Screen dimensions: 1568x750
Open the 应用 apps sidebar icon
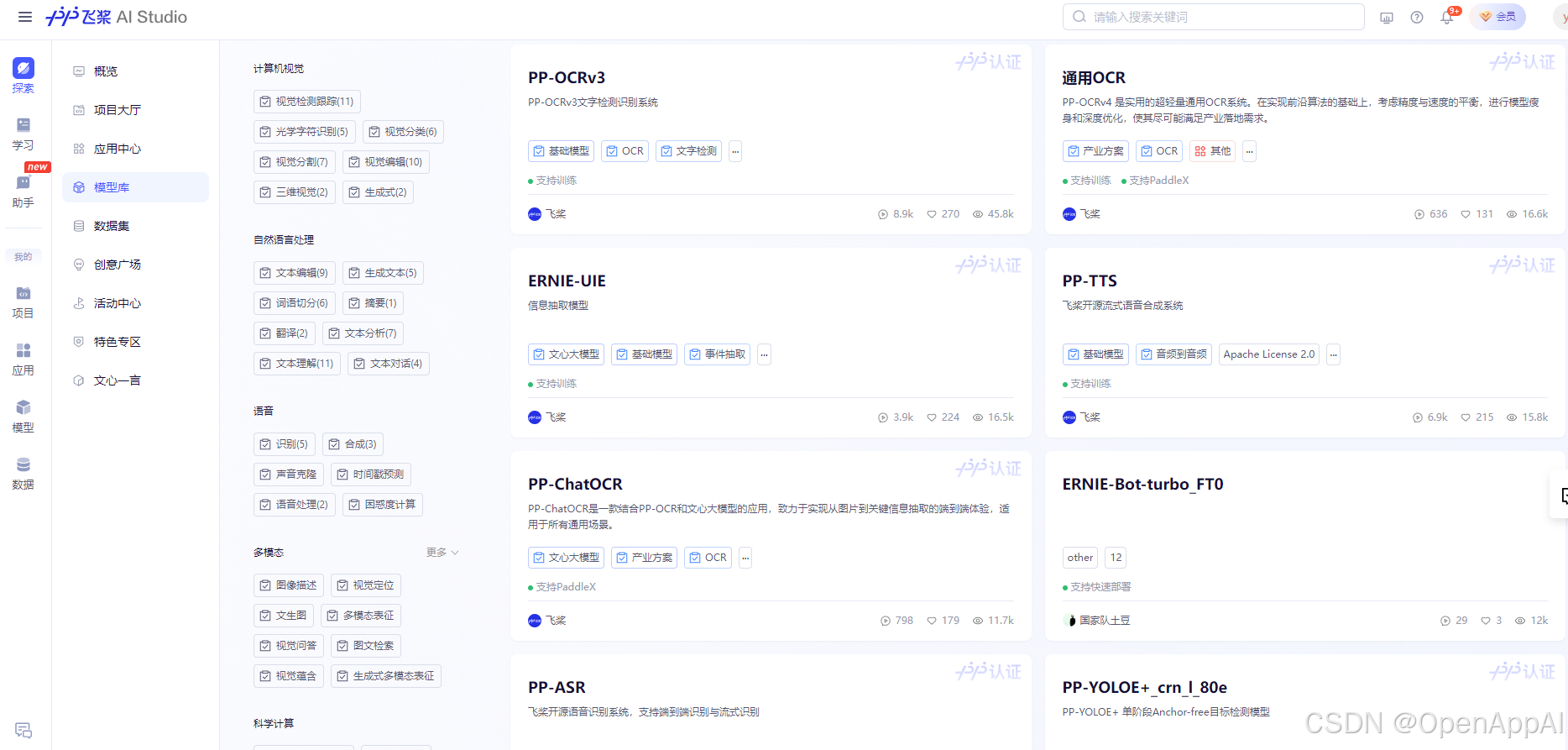[24, 359]
